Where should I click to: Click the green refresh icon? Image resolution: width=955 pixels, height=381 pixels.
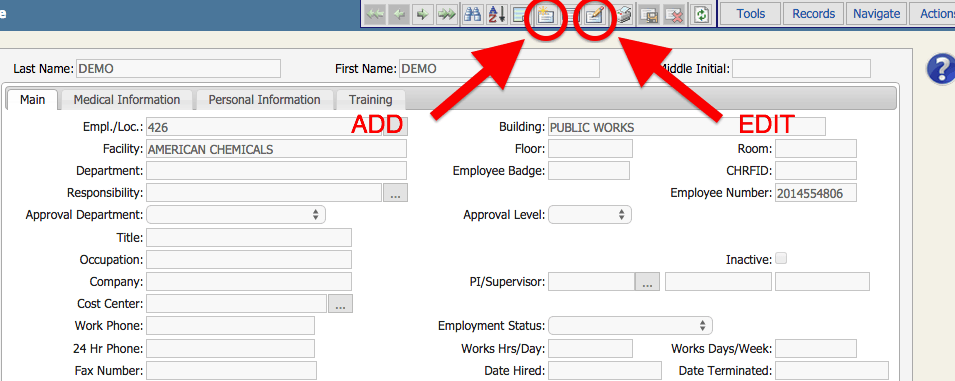pyautogui.click(x=701, y=15)
